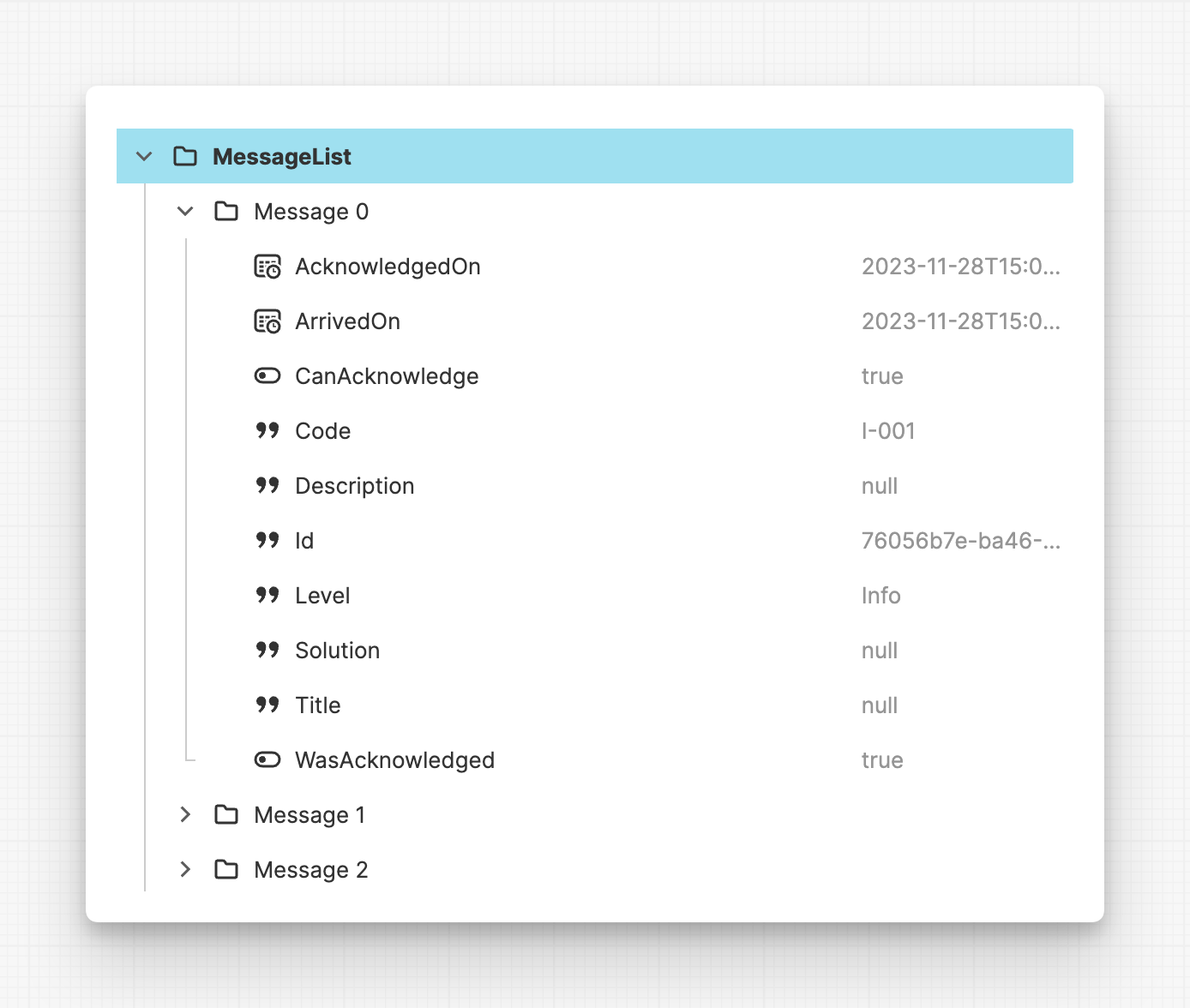The width and height of the screenshot is (1190, 1008).
Task: Expand the Message 1 node
Action: [185, 814]
